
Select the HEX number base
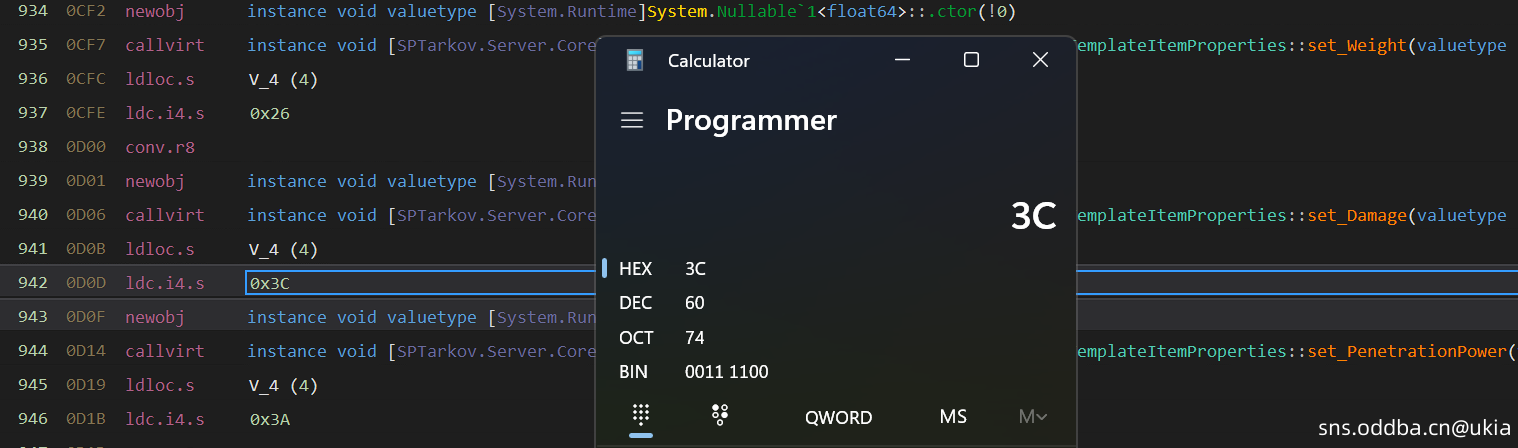click(636, 269)
